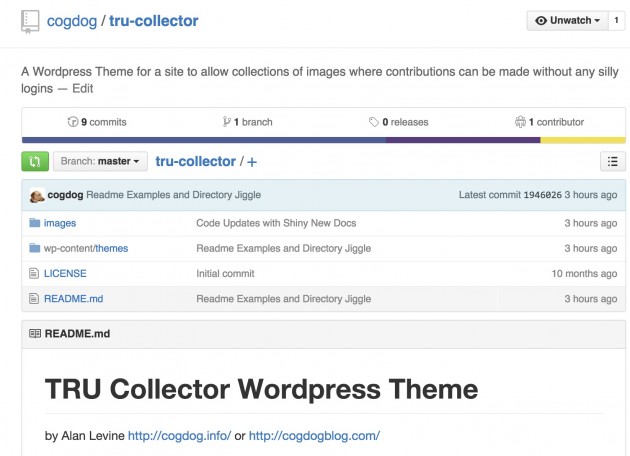Click the README.md header title
This screenshot has height=456, width=630.
[x=77, y=334]
